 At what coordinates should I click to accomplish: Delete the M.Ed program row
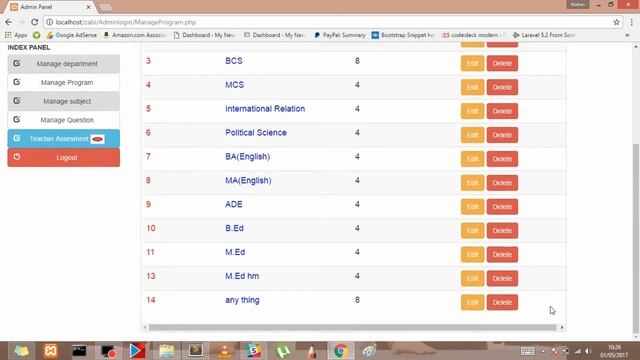point(502,254)
